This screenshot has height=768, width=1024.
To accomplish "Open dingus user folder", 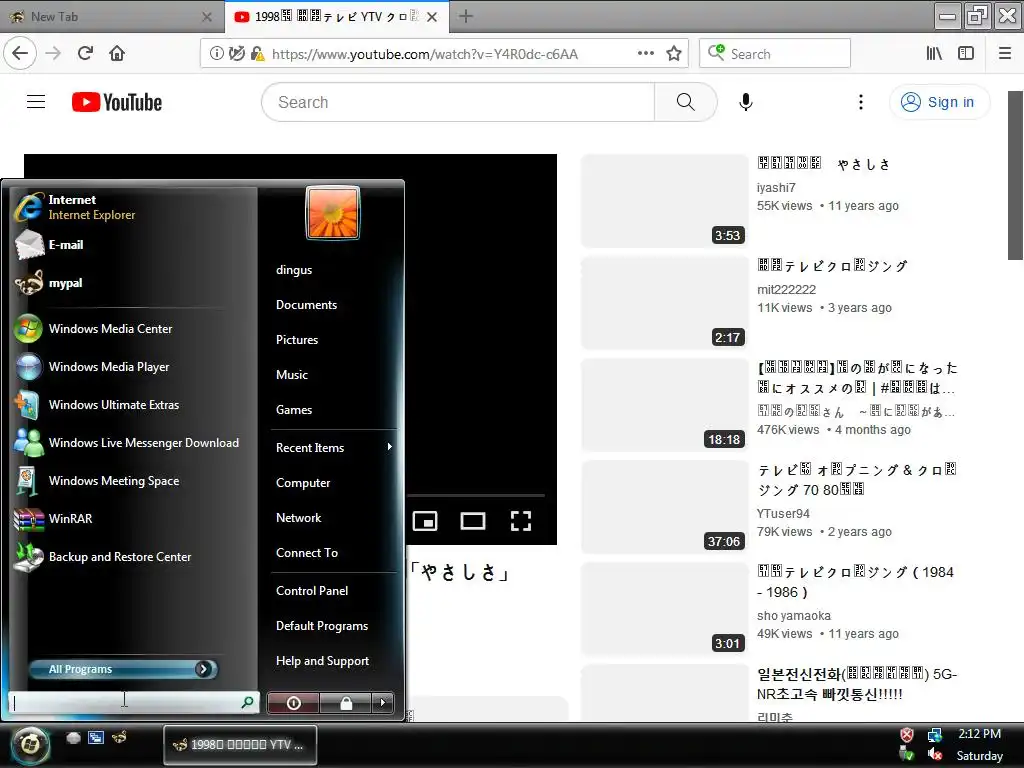I will tap(294, 270).
